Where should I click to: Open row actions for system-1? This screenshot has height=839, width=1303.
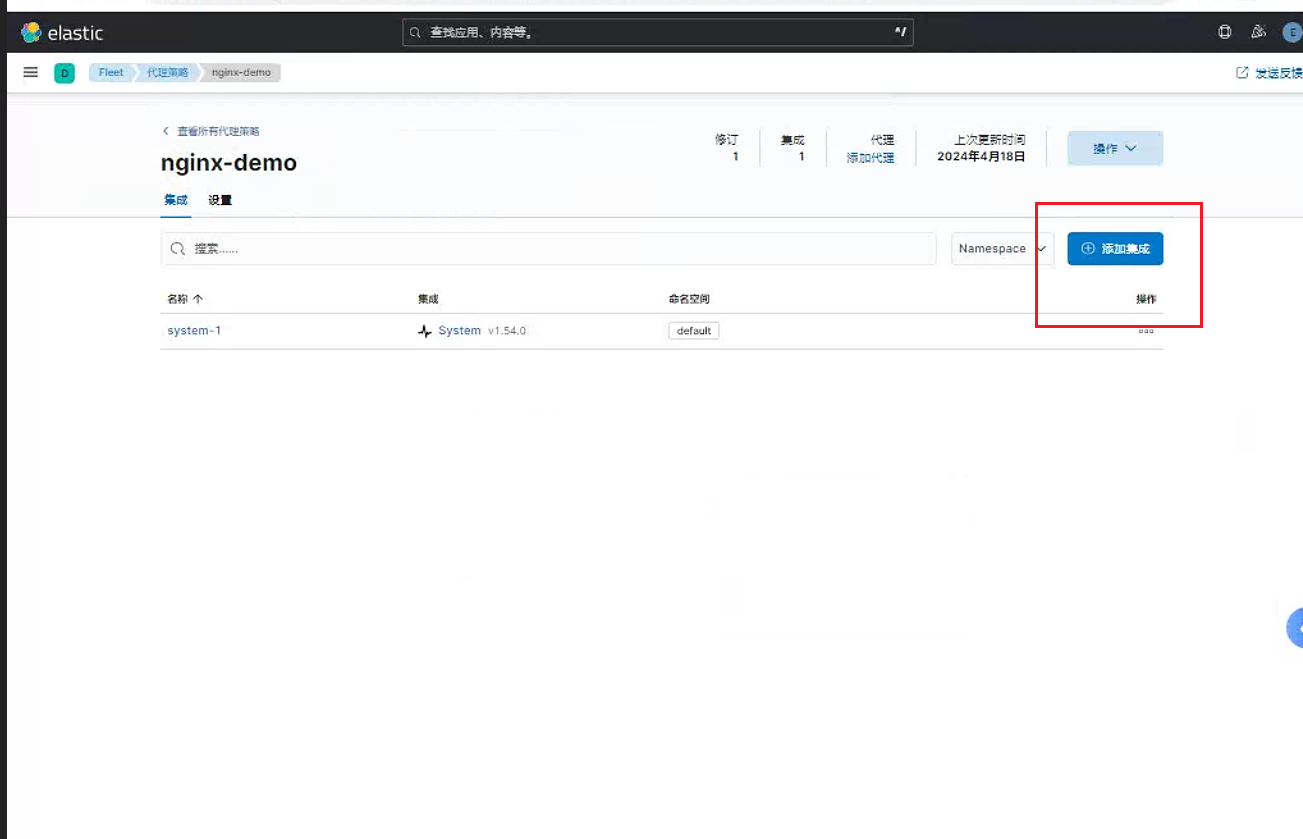(1146, 330)
